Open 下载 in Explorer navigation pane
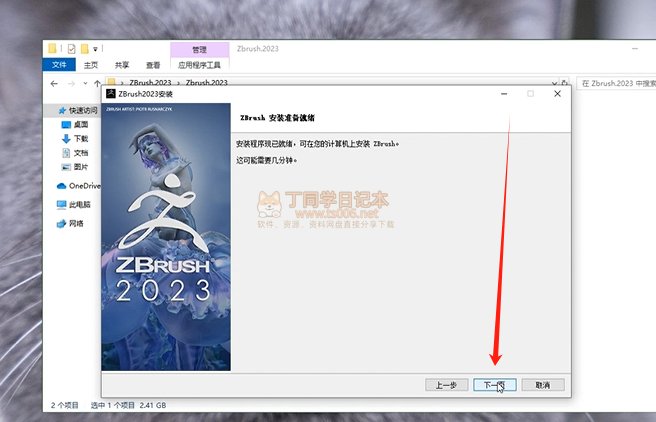Viewport: 656px width, 422px height. [81, 138]
